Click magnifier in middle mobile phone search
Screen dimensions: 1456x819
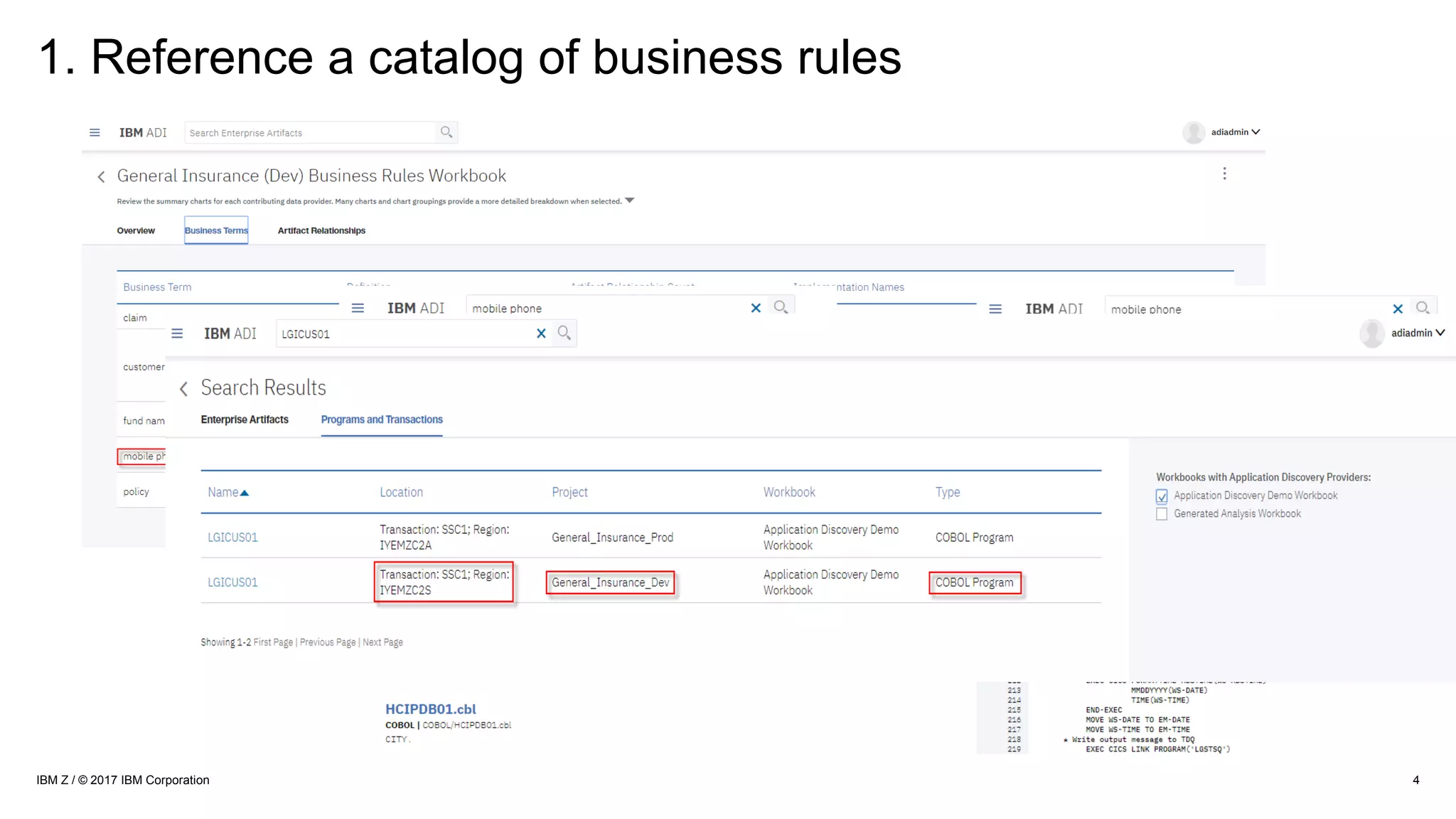click(781, 307)
